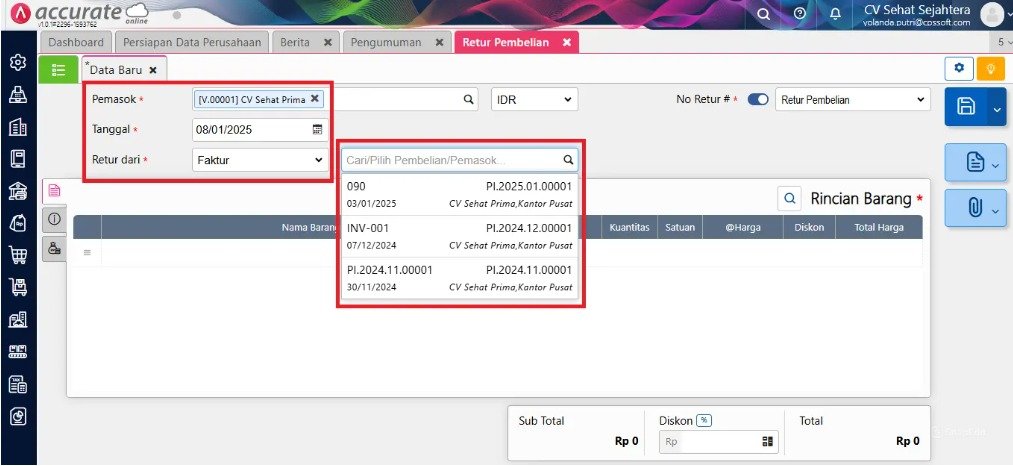The image size is (1013, 466).
Task: Click the discount calculator icon
Action: [768, 441]
